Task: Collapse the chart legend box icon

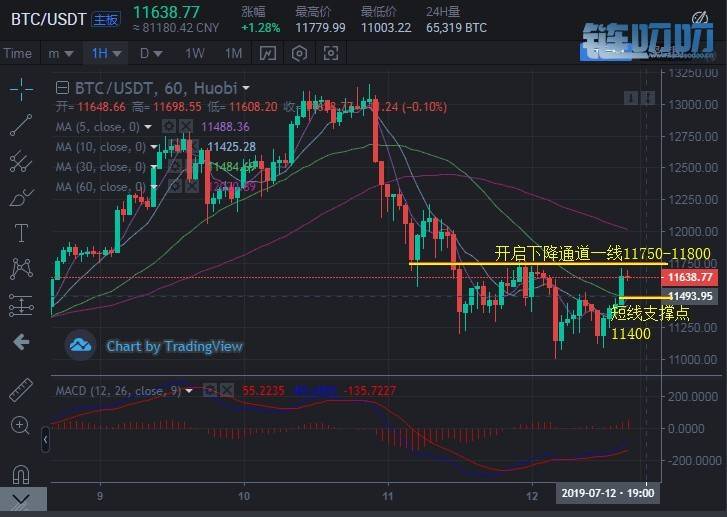Action: [62, 88]
